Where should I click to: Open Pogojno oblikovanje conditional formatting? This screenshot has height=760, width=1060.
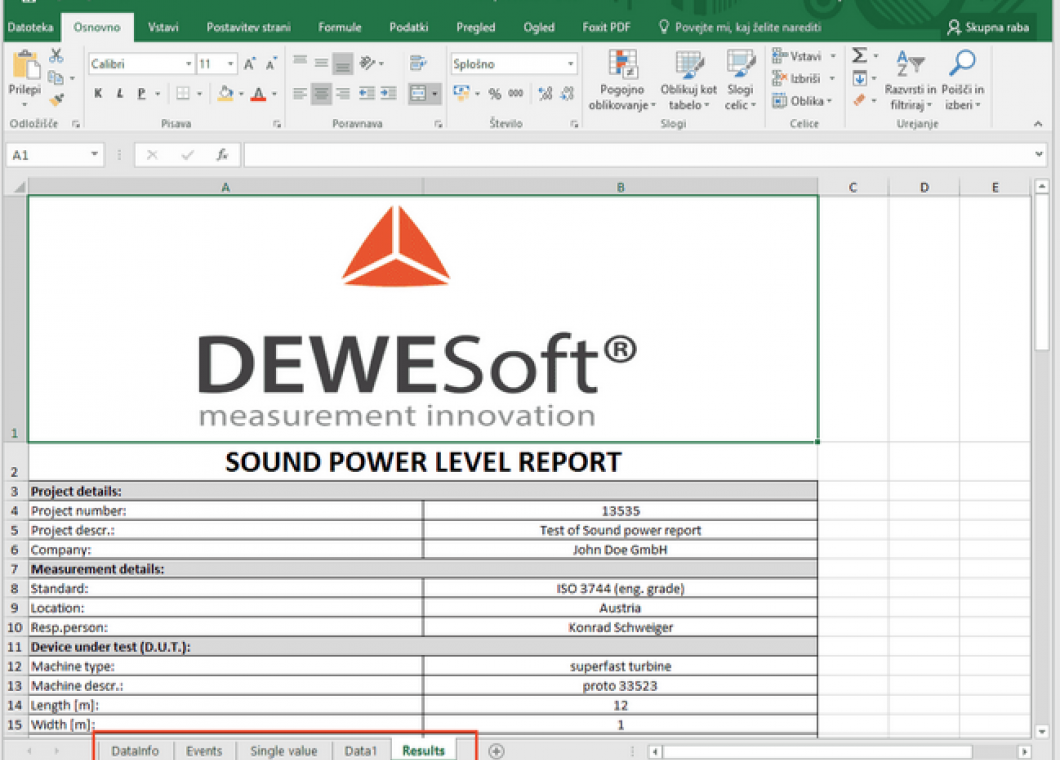pyautogui.click(x=622, y=80)
